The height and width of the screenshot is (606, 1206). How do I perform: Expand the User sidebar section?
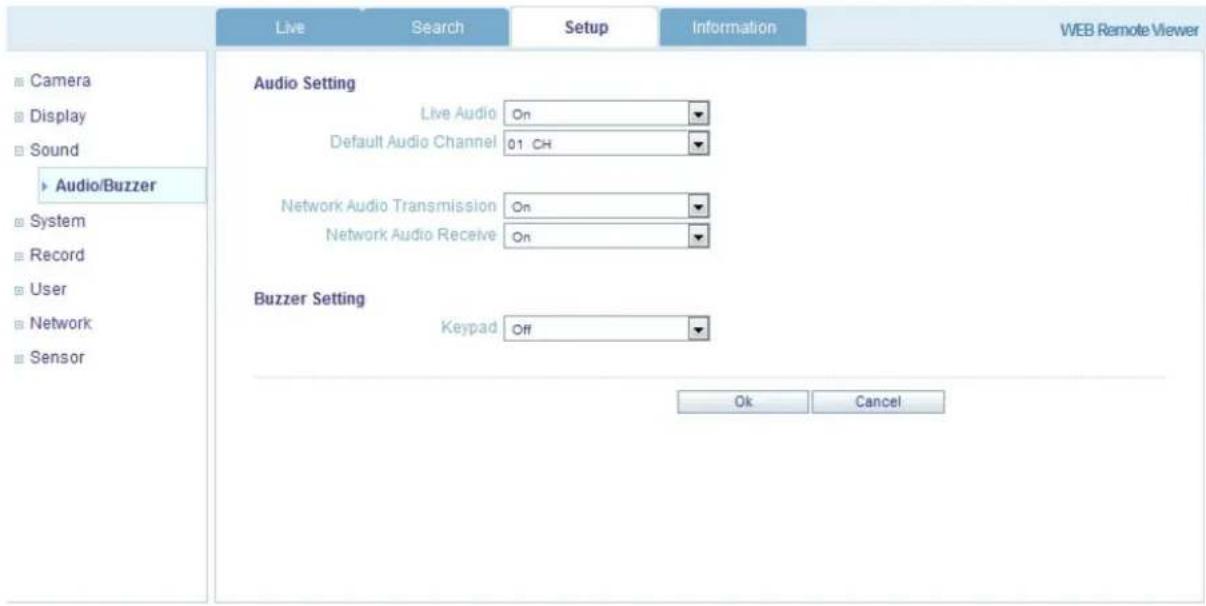pyautogui.click(x=48, y=290)
